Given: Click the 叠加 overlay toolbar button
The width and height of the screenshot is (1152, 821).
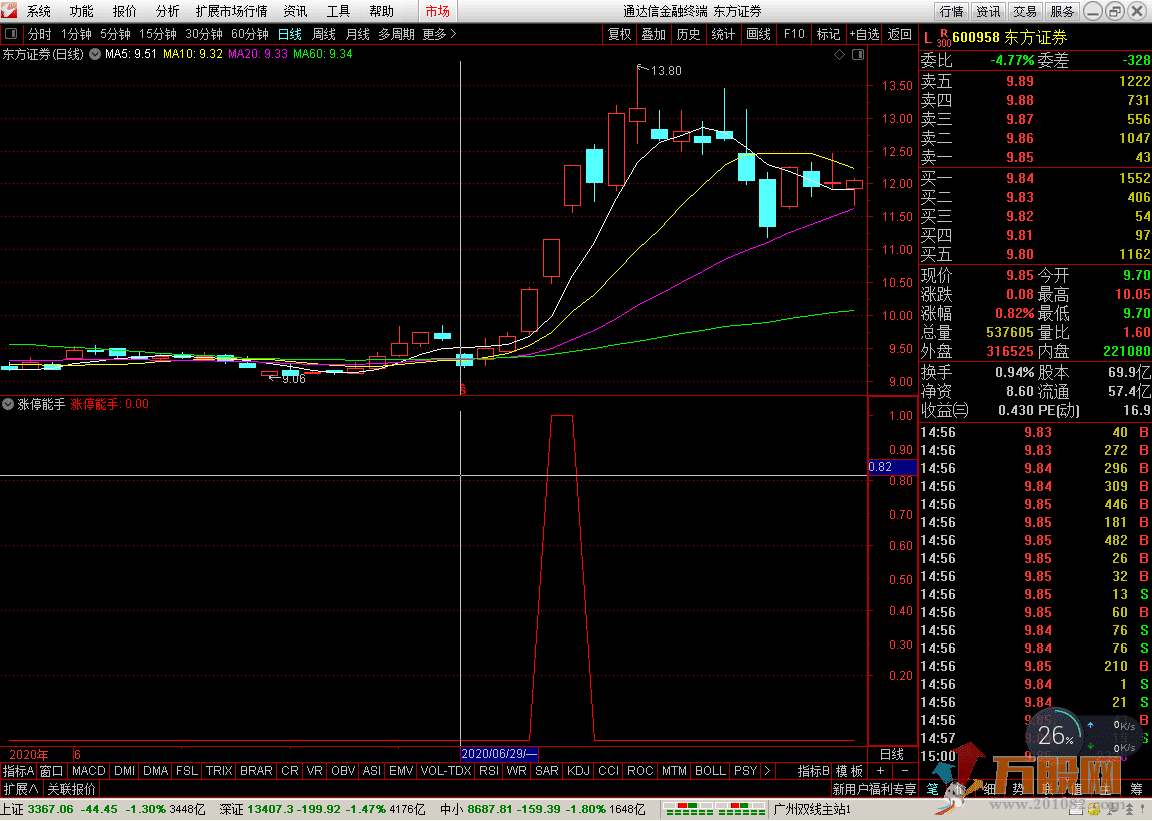Looking at the screenshot, I should click(653, 34).
